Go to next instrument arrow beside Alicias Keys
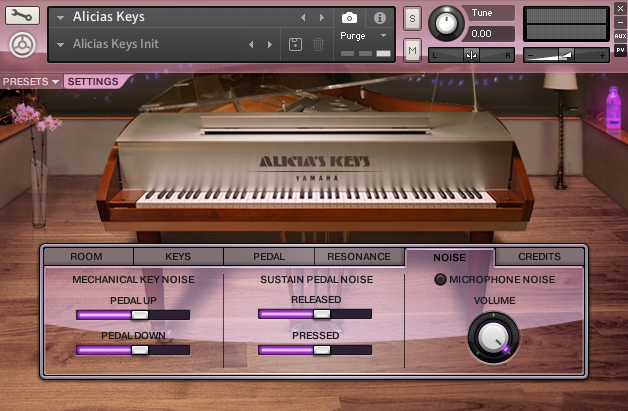The width and height of the screenshot is (628, 411). 321,18
